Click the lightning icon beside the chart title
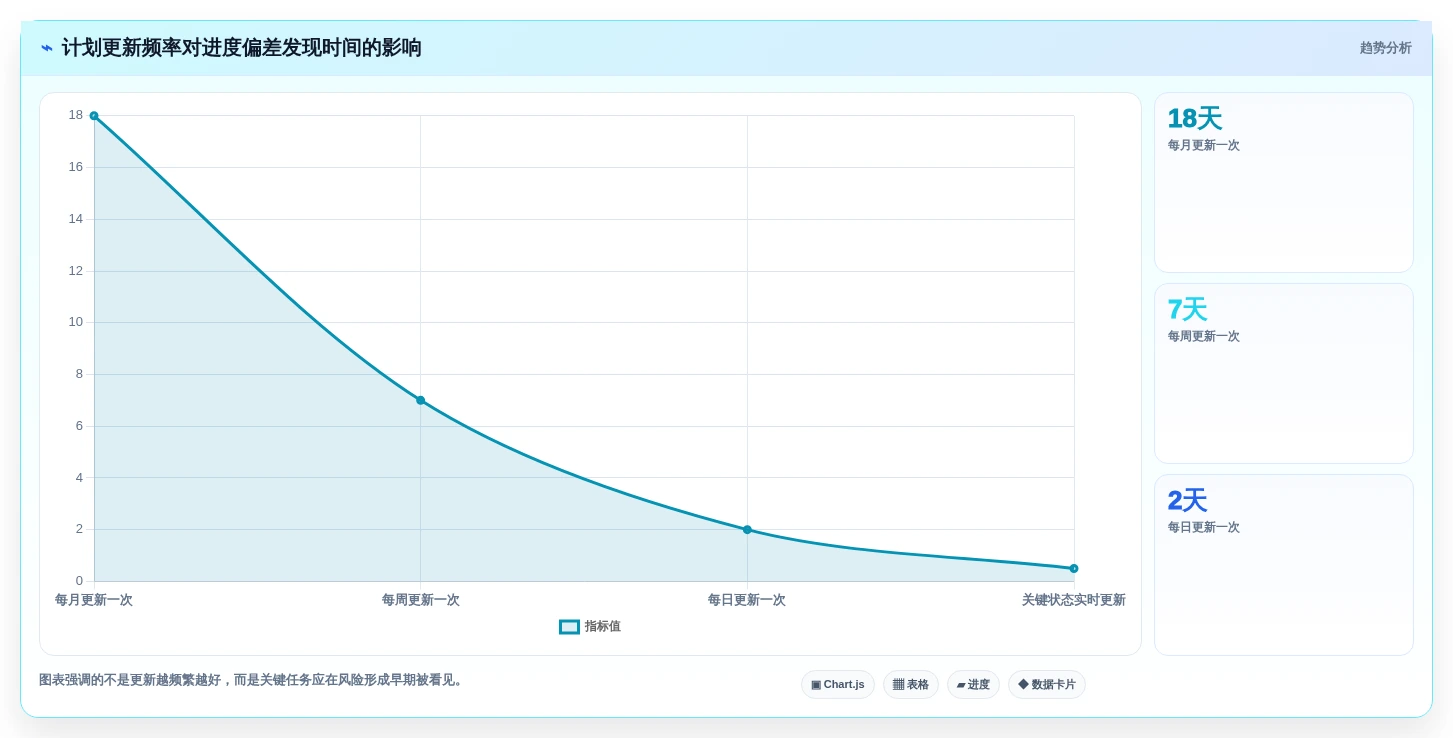This screenshot has width=1453, height=738. coord(46,48)
